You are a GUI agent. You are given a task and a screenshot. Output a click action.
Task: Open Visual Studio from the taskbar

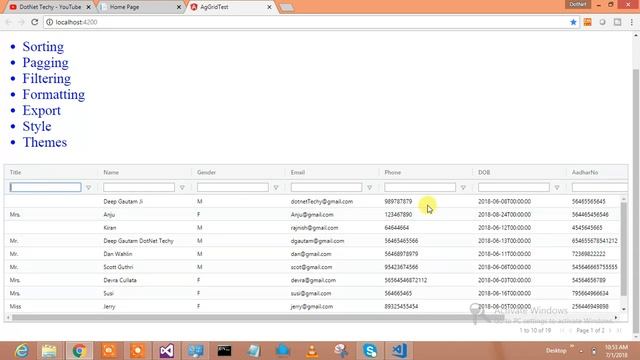(167, 351)
